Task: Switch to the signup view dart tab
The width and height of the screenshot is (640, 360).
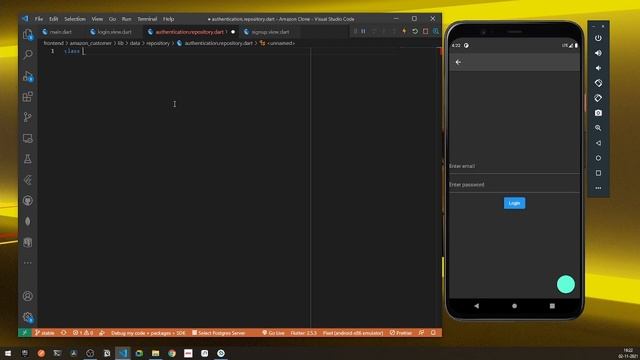Action: coord(270,32)
